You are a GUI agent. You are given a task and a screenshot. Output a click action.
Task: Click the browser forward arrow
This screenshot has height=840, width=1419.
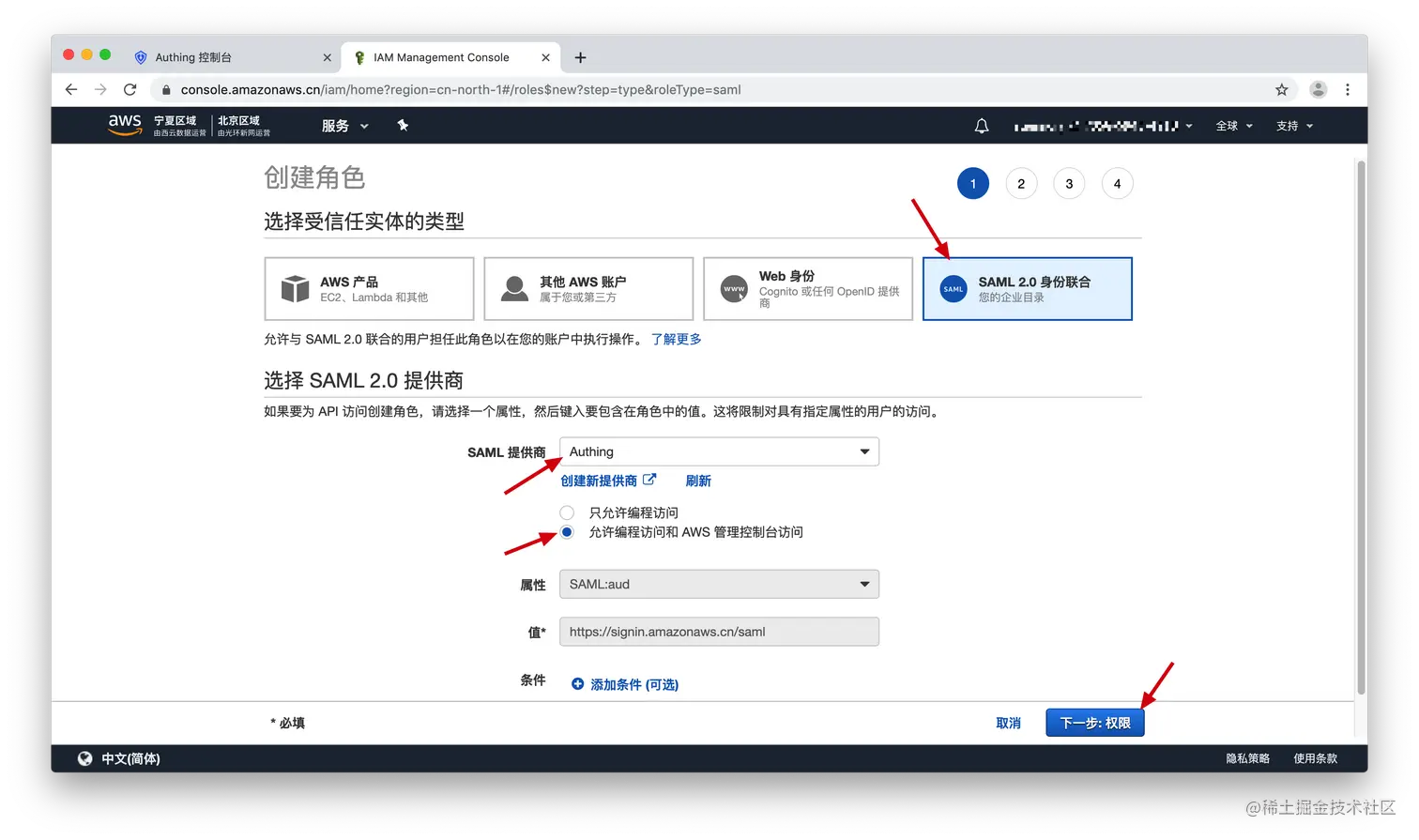tap(100, 89)
